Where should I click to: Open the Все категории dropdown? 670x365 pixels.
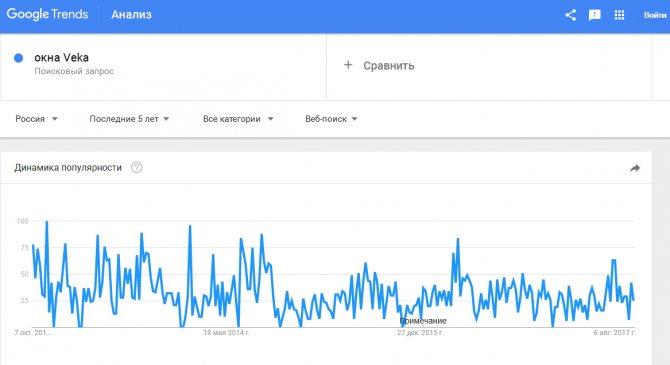pyautogui.click(x=238, y=119)
